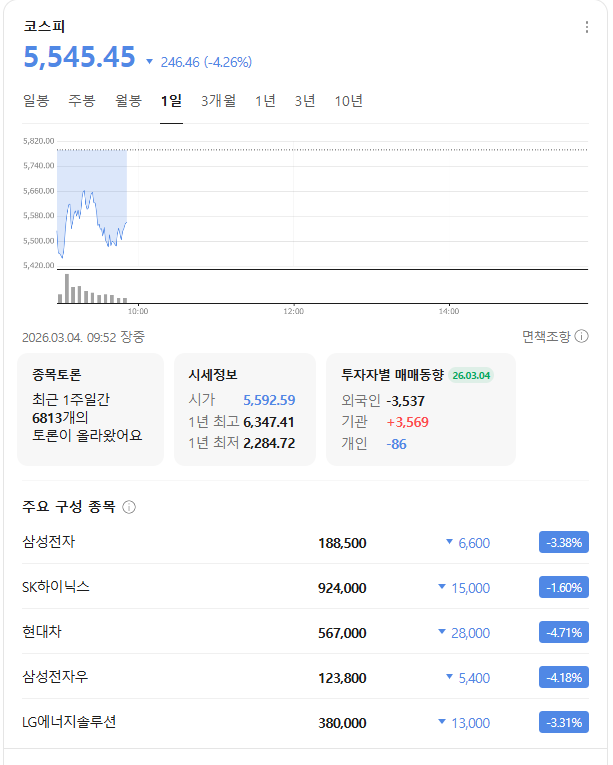Click the -1.60% badge for SK하이닉스
This screenshot has width=613, height=765.
tap(564, 587)
